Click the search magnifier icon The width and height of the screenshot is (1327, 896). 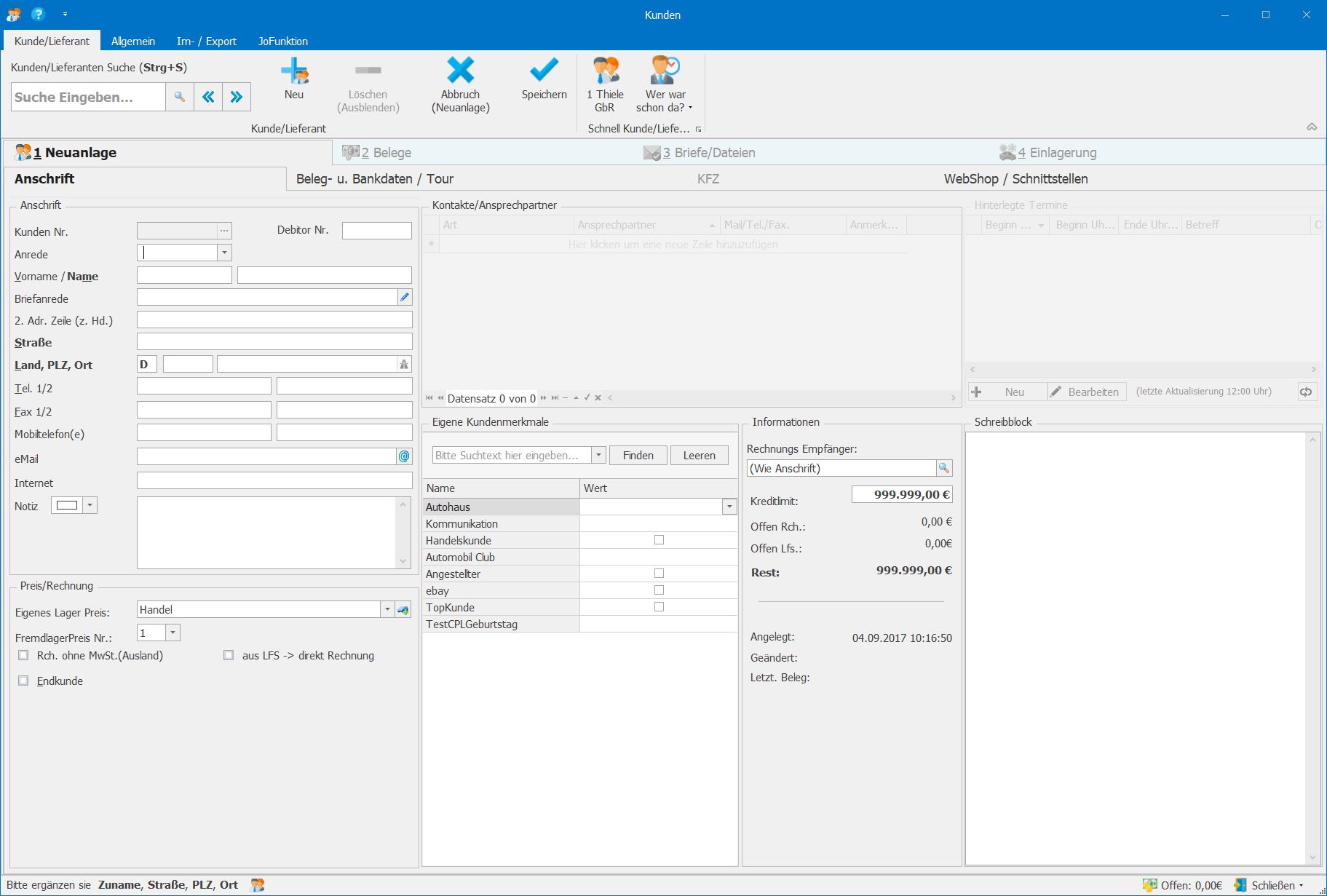pos(179,97)
